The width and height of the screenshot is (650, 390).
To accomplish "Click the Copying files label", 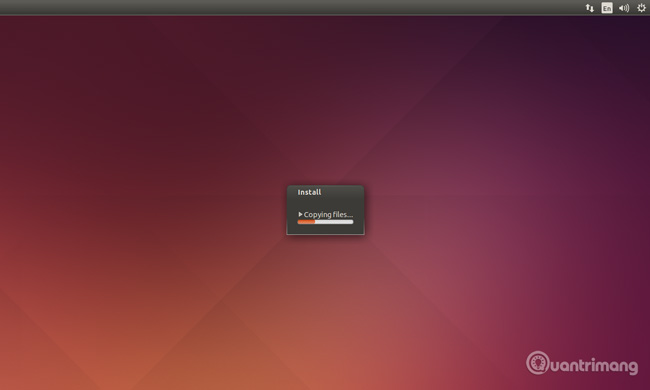I will 328,214.
